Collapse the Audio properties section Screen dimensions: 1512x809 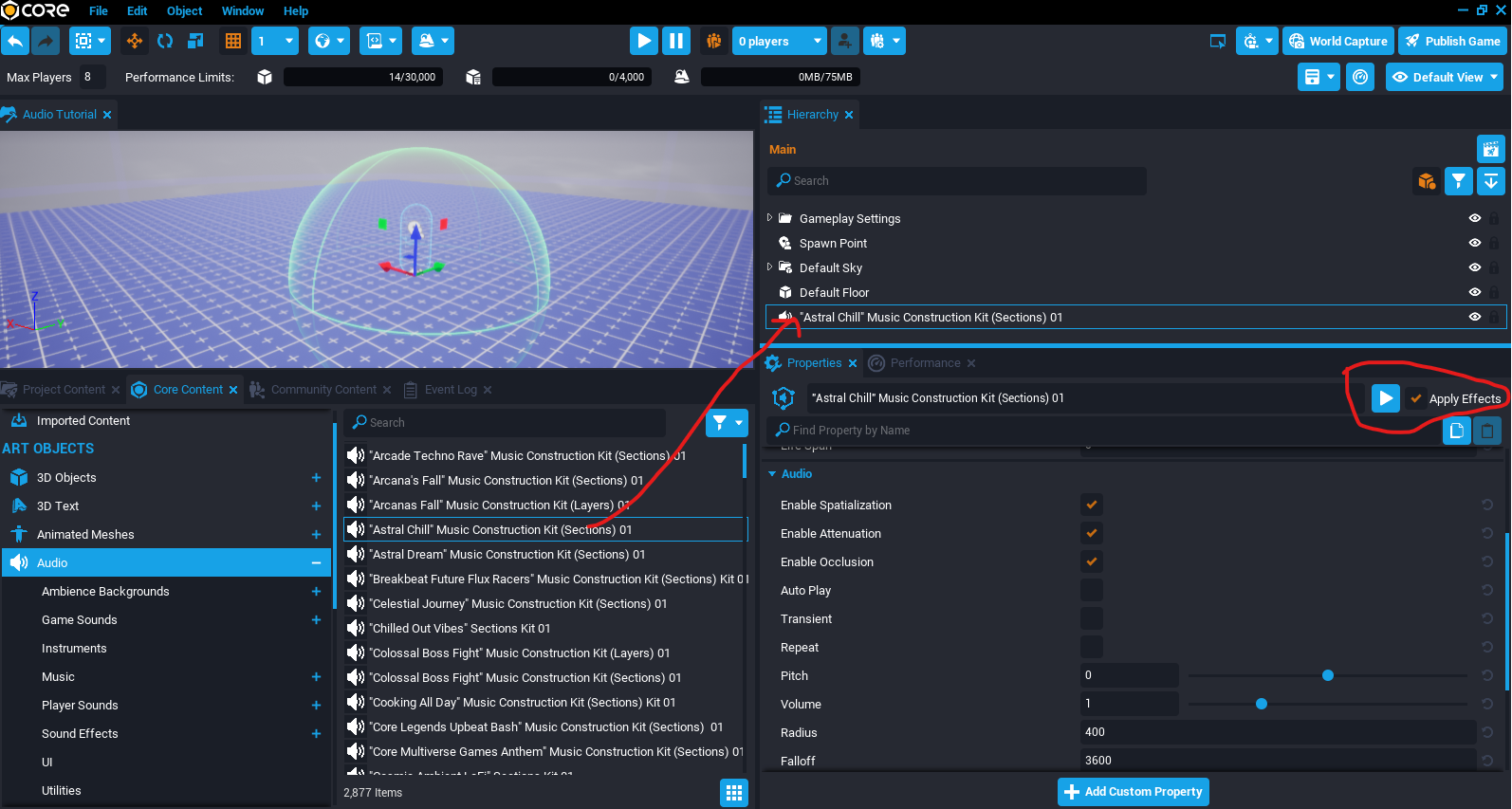click(772, 473)
